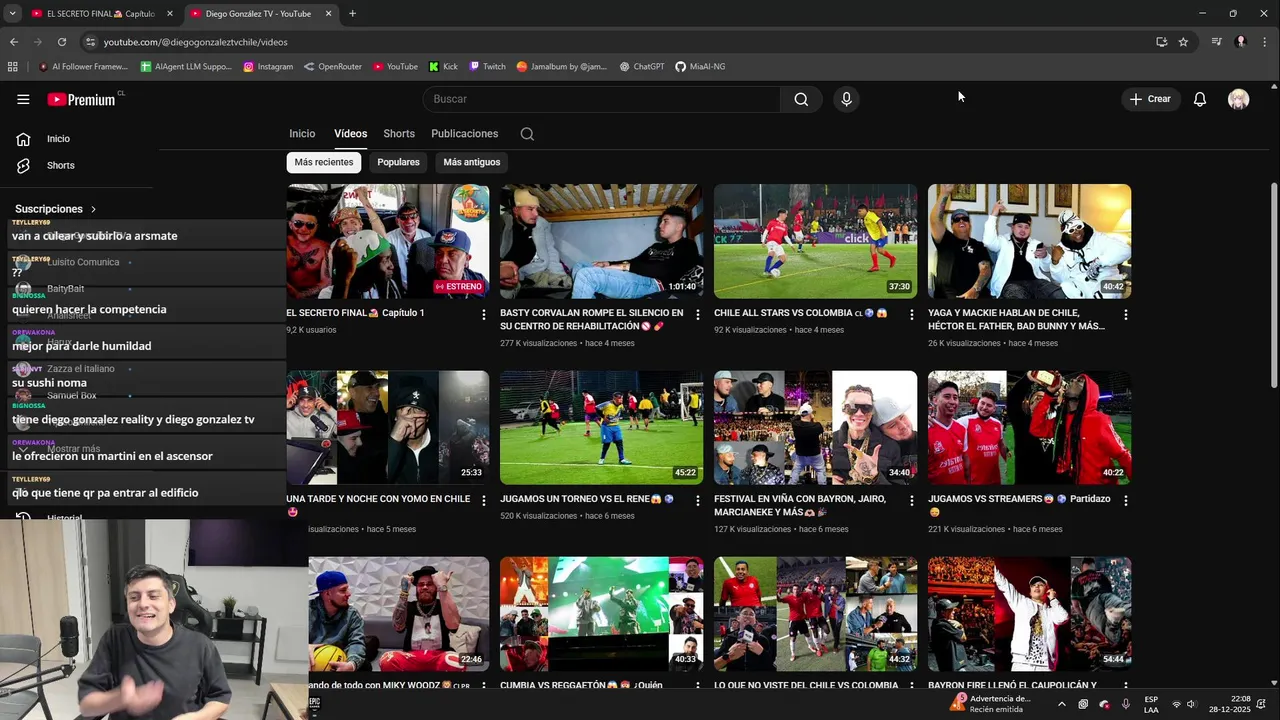
Task: Open the YouTube account avatar menu
Action: (x=1238, y=99)
